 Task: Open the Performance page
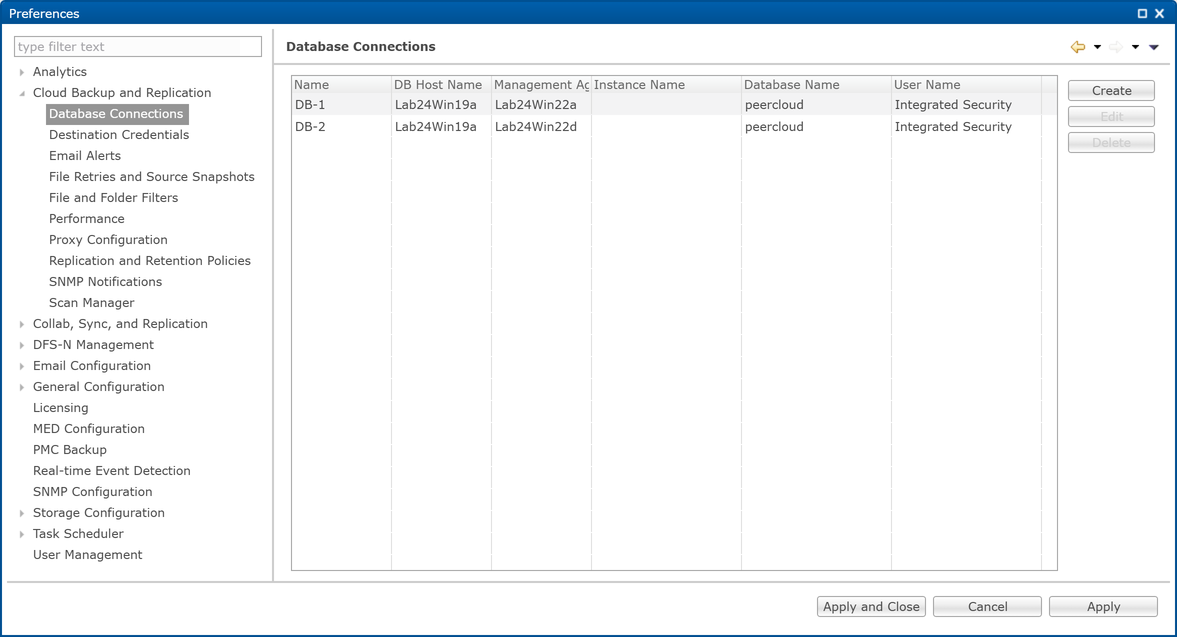click(x=87, y=219)
